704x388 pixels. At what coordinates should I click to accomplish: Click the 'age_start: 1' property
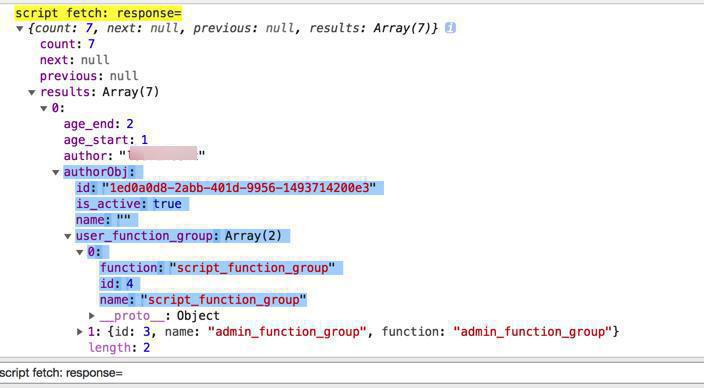pyautogui.click(x=106, y=140)
